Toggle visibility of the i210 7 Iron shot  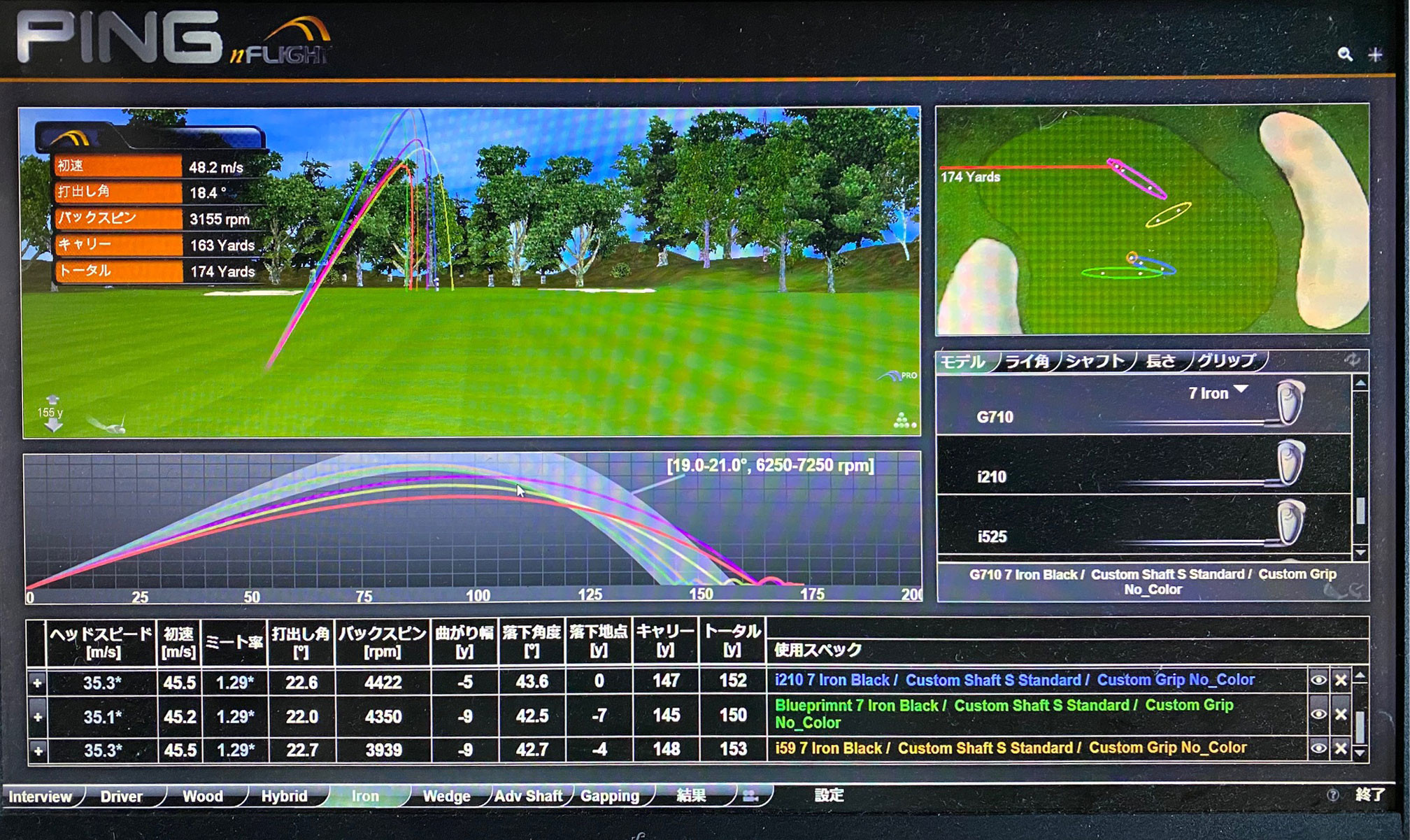pyautogui.click(x=1318, y=680)
